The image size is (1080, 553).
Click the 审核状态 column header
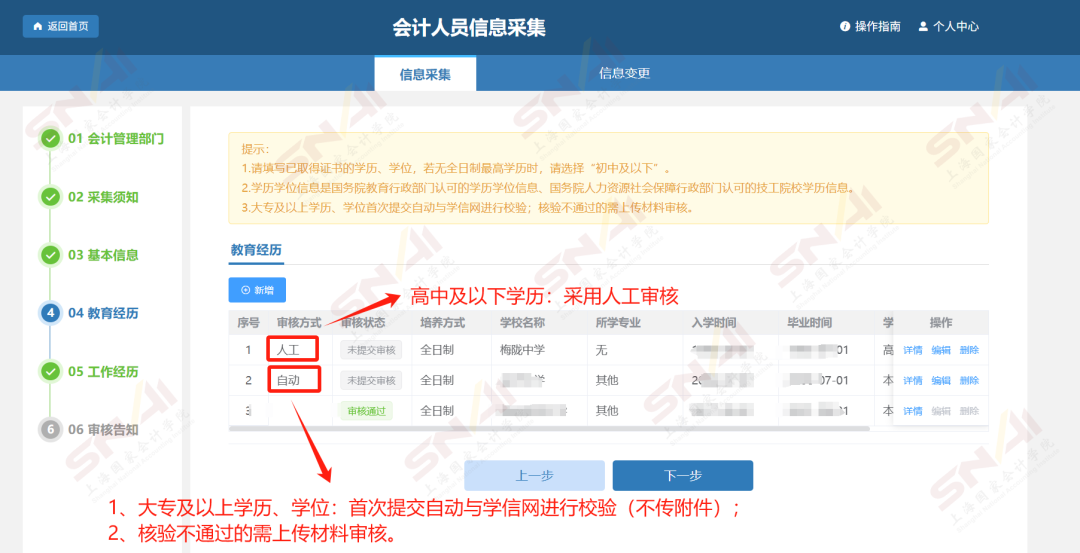point(363,322)
